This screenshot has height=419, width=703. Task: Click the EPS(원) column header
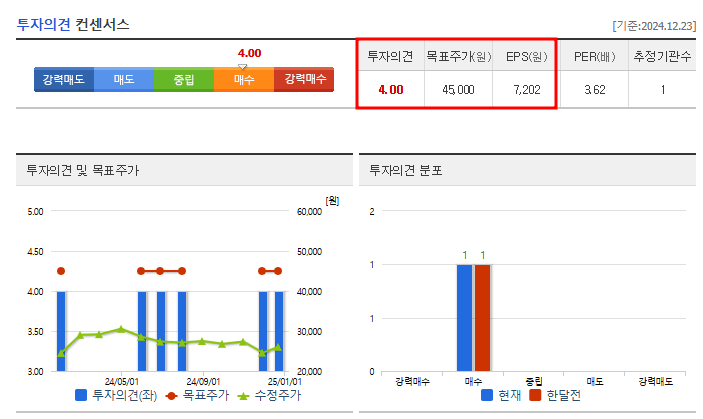click(526, 56)
